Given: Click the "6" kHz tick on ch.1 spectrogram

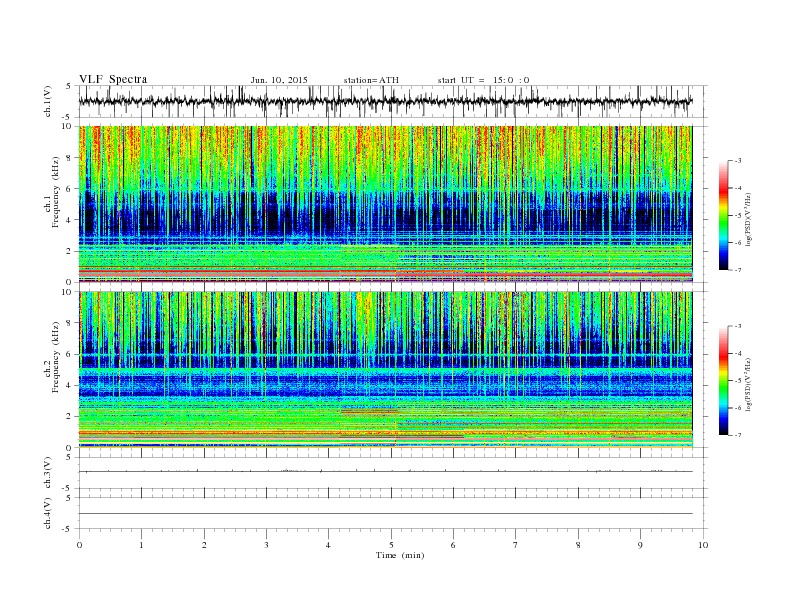Looking at the screenshot, I should (x=70, y=189).
